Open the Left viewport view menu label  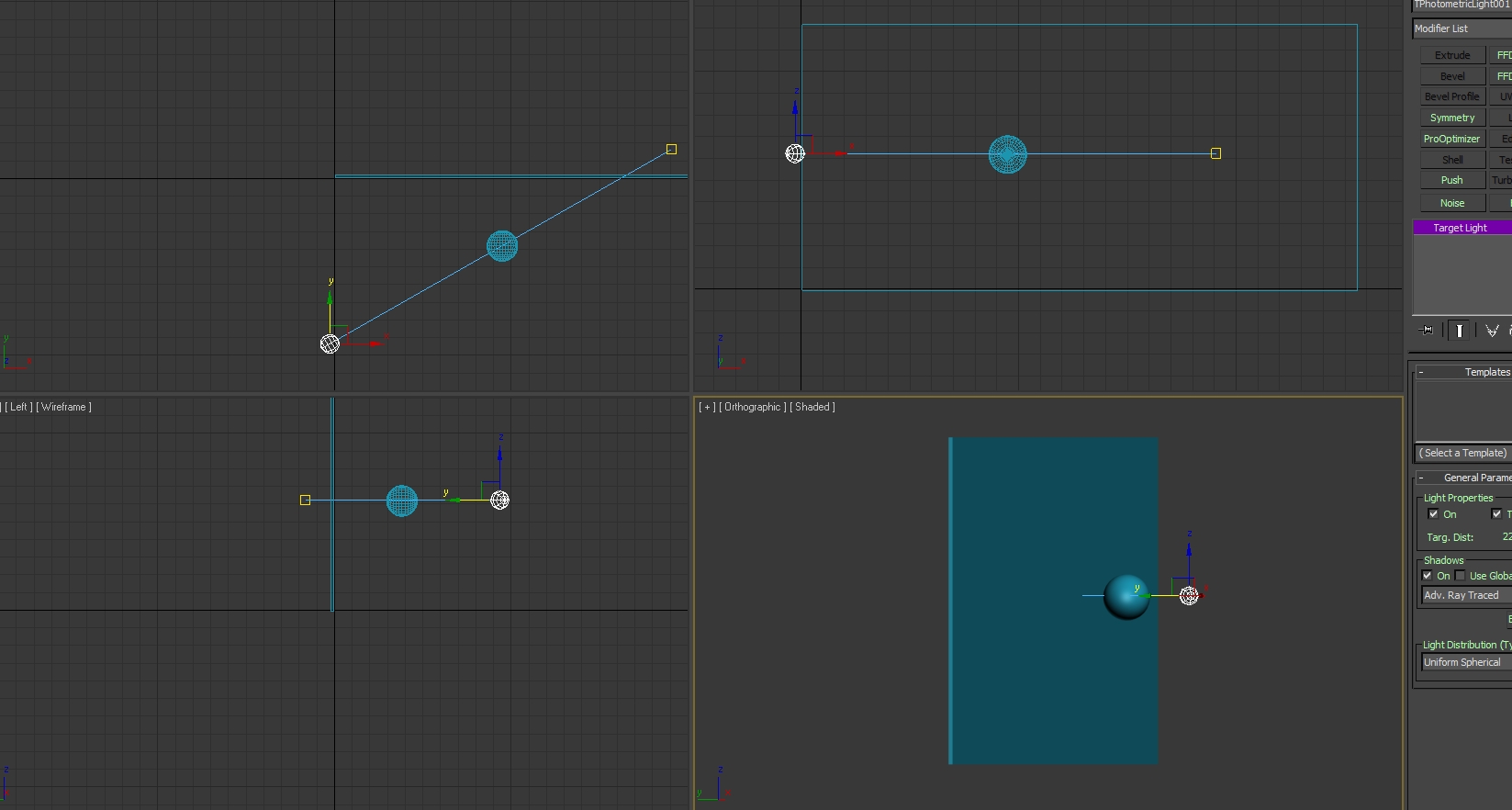[19, 407]
